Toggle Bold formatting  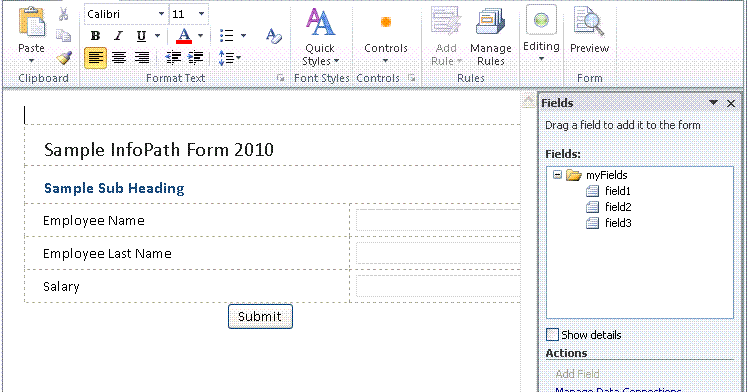(95, 36)
